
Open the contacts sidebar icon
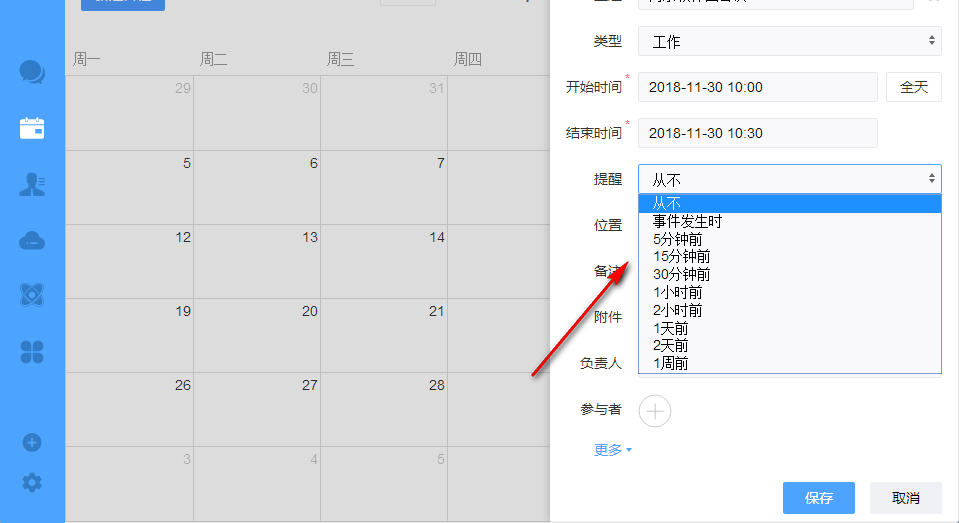click(x=32, y=184)
